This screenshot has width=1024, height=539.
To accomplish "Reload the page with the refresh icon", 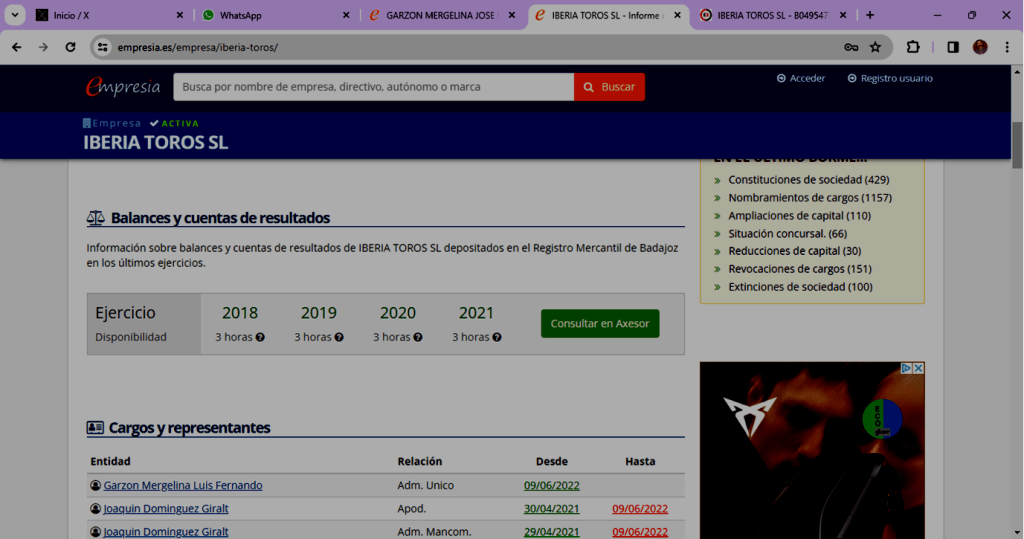I will tap(70, 47).
